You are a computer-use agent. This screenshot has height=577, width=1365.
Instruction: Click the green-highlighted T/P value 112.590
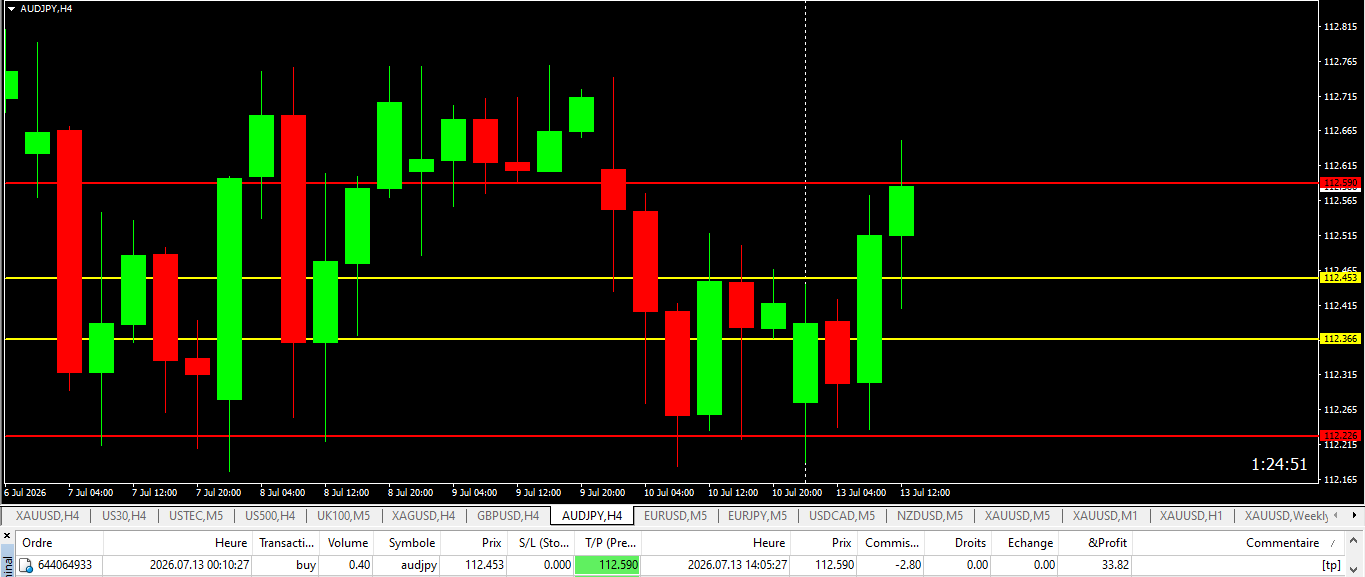(608, 566)
